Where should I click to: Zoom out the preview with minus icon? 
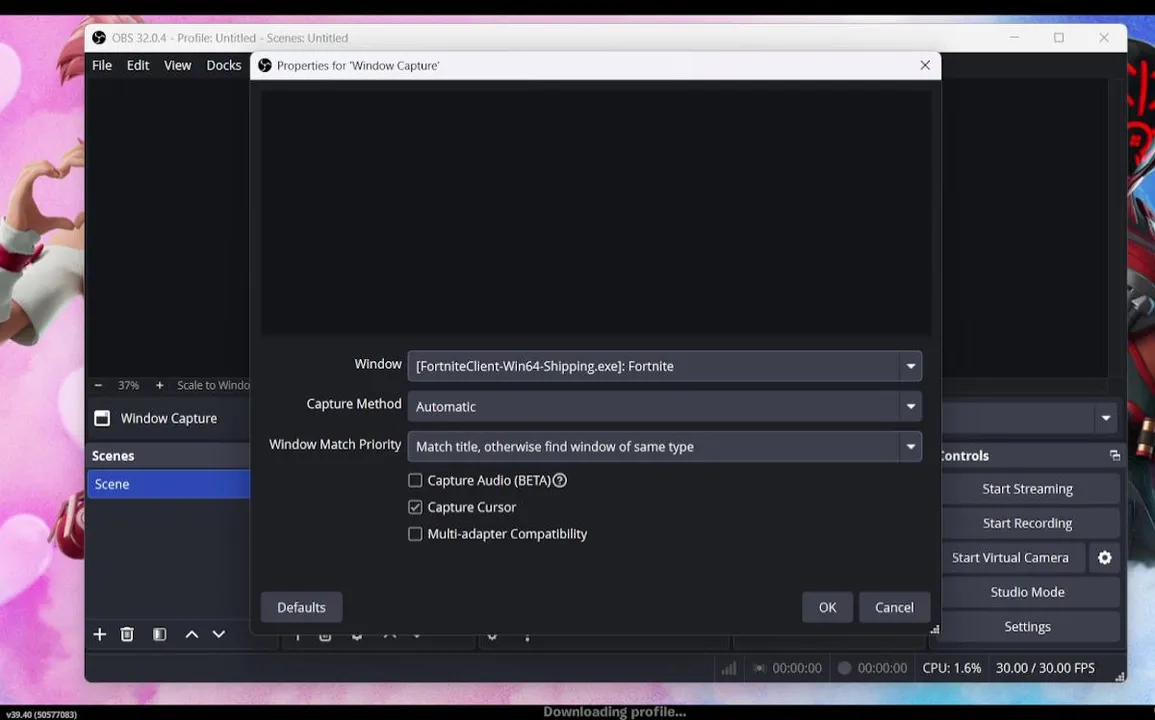pyautogui.click(x=98, y=385)
